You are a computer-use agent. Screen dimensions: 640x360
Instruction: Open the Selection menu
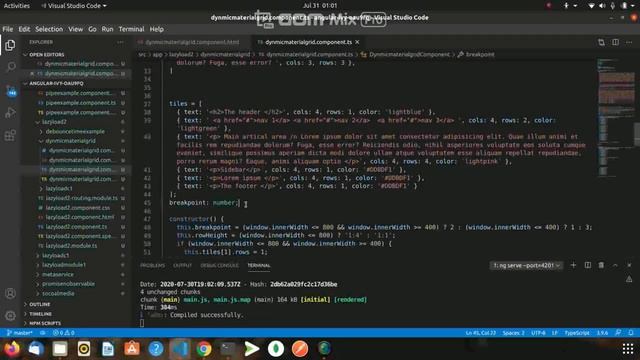pos(49,29)
